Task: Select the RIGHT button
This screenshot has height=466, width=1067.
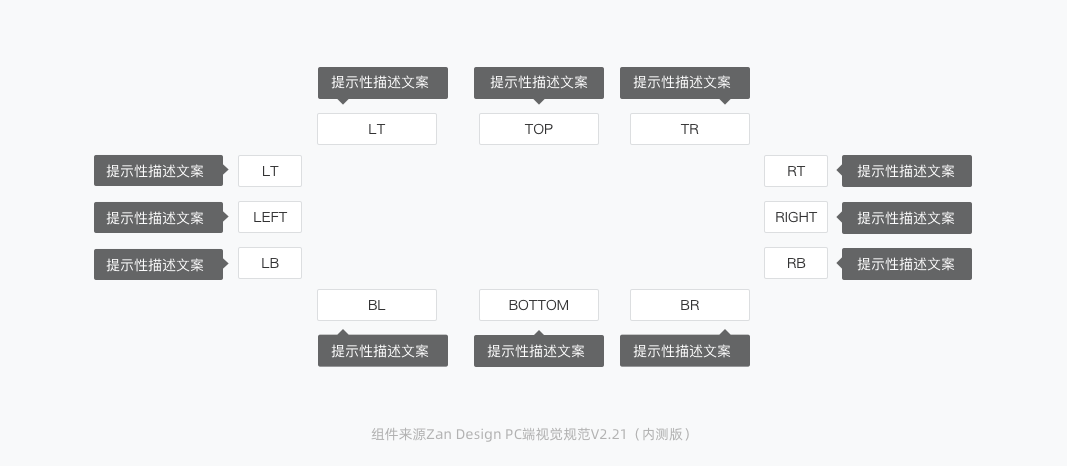Action: 795,217
